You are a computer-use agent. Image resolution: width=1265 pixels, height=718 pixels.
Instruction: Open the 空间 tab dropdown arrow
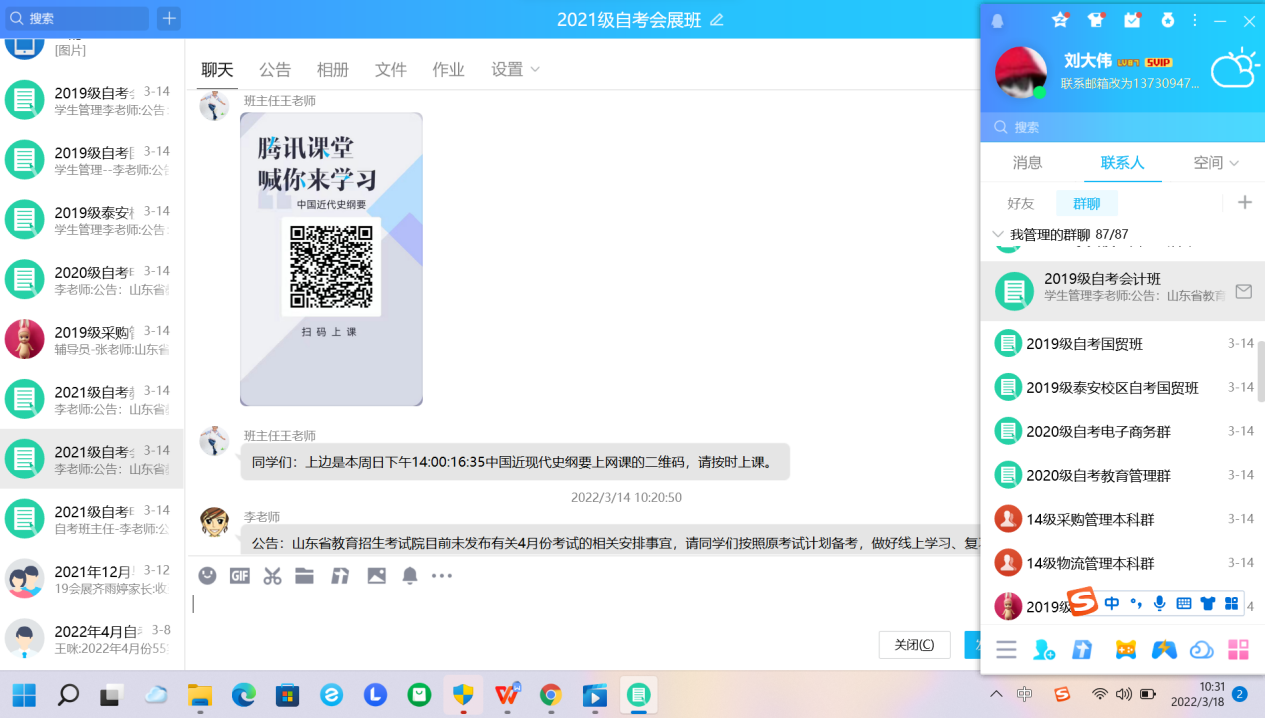1234,163
